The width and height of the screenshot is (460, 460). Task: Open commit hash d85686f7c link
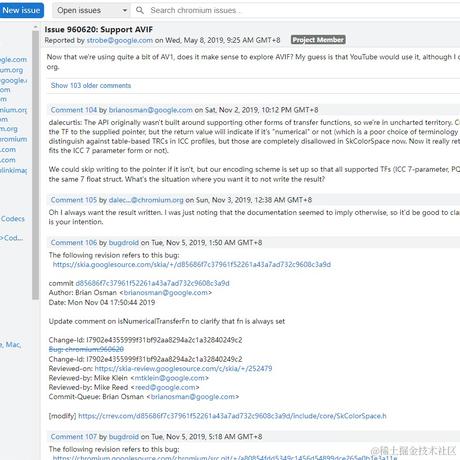[152, 283]
